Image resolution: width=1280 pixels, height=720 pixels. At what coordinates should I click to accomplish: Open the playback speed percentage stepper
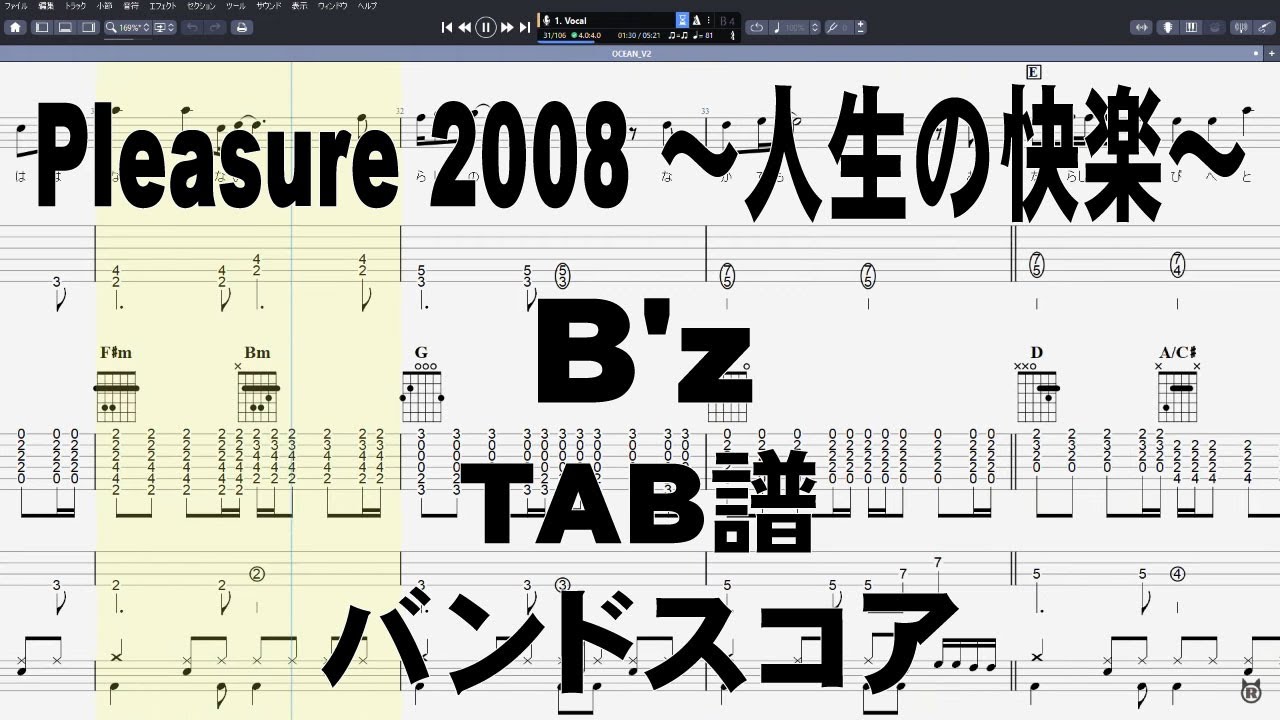815,27
